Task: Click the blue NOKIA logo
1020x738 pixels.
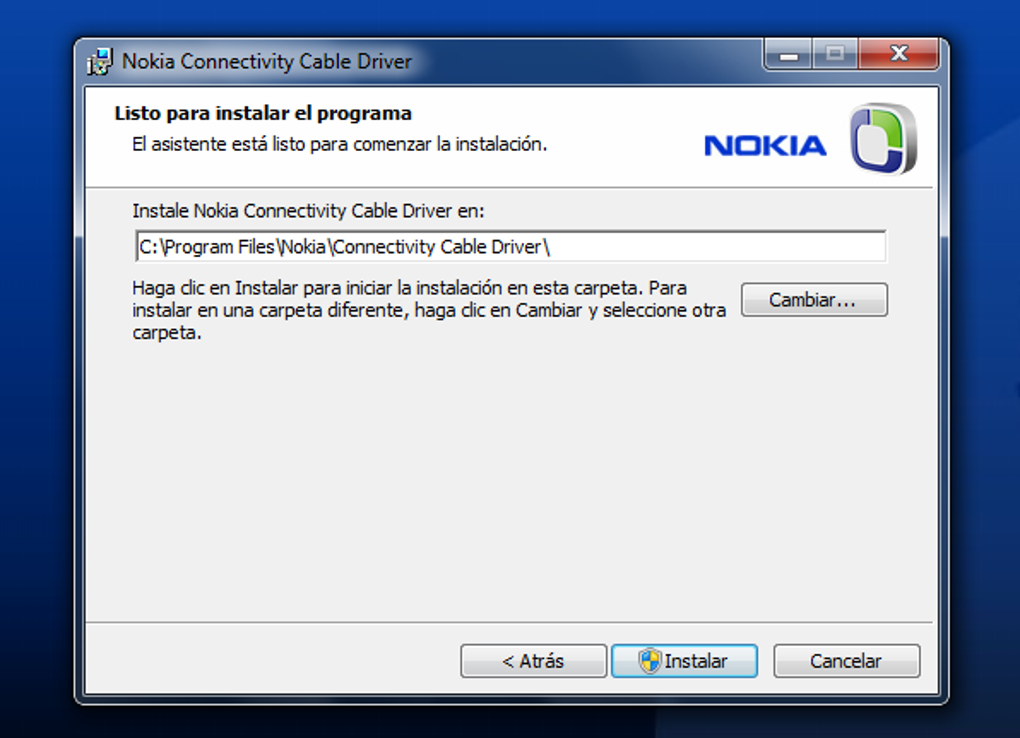Action: 765,146
